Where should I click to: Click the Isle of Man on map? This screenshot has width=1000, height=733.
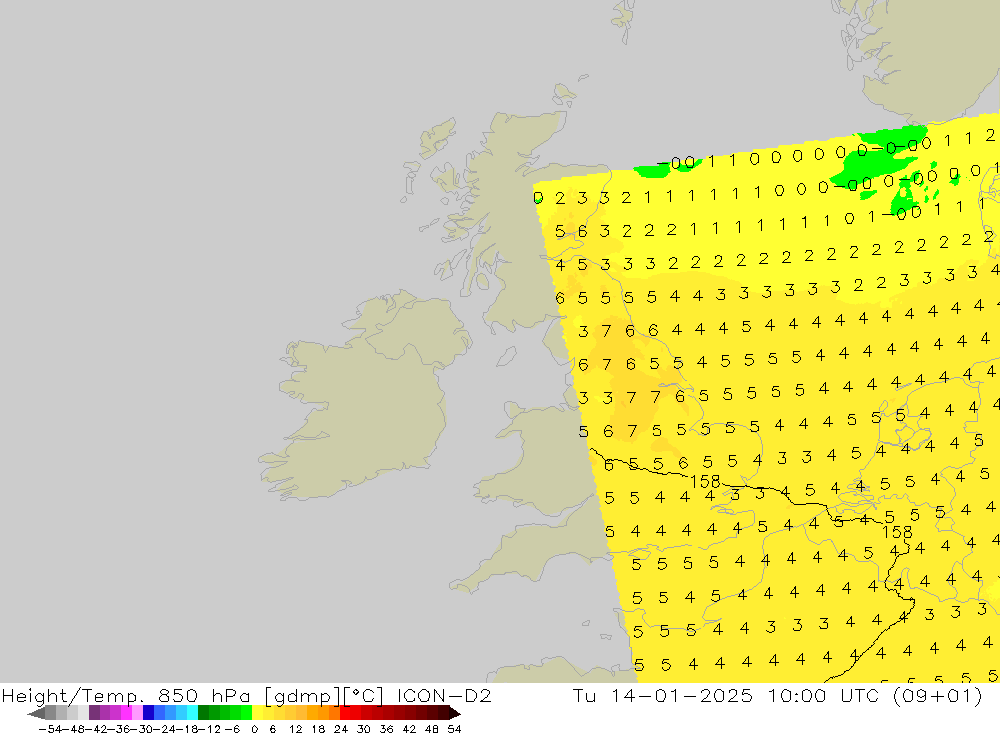[506, 356]
